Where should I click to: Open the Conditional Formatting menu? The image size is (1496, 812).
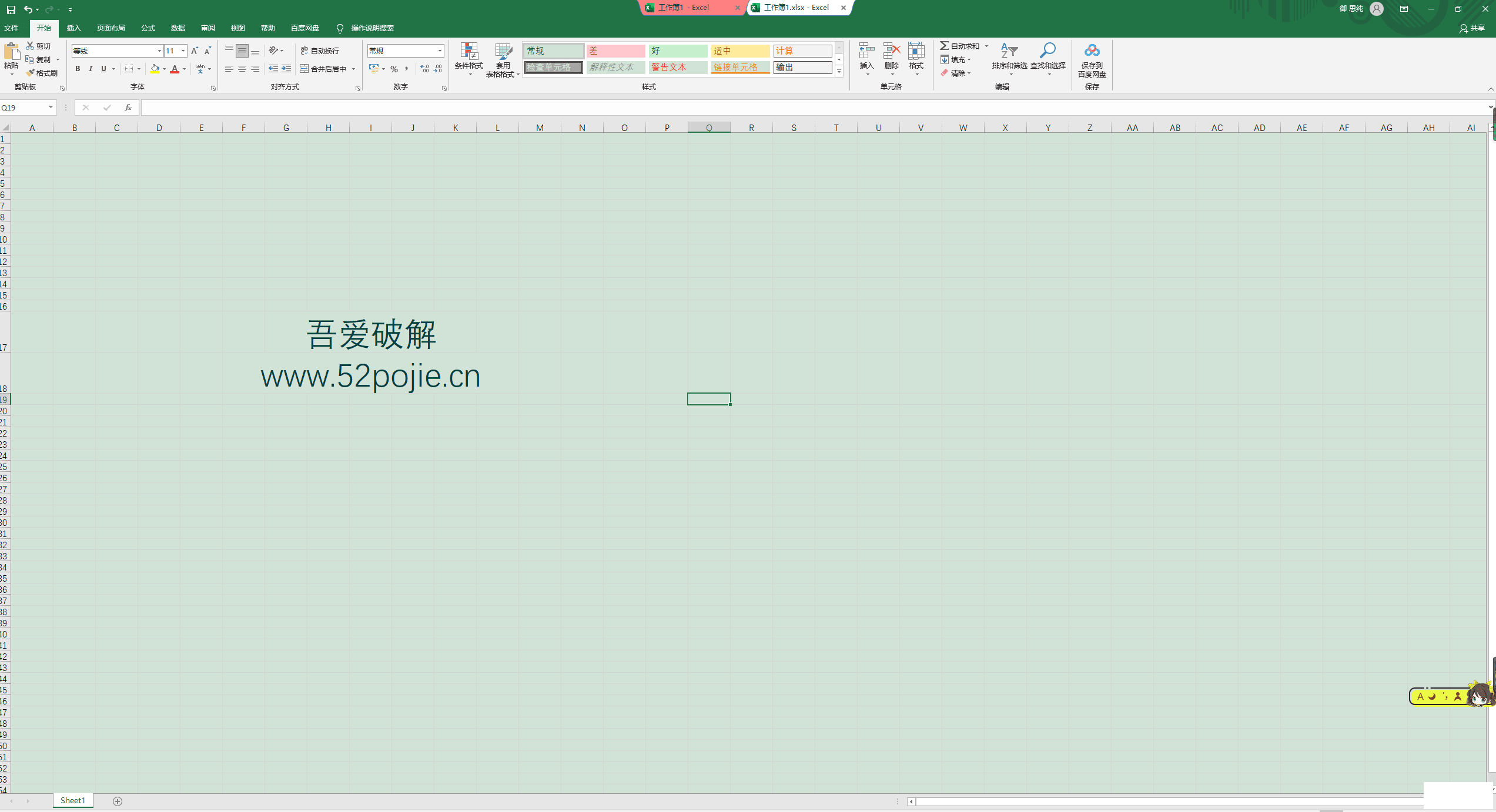(469, 59)
